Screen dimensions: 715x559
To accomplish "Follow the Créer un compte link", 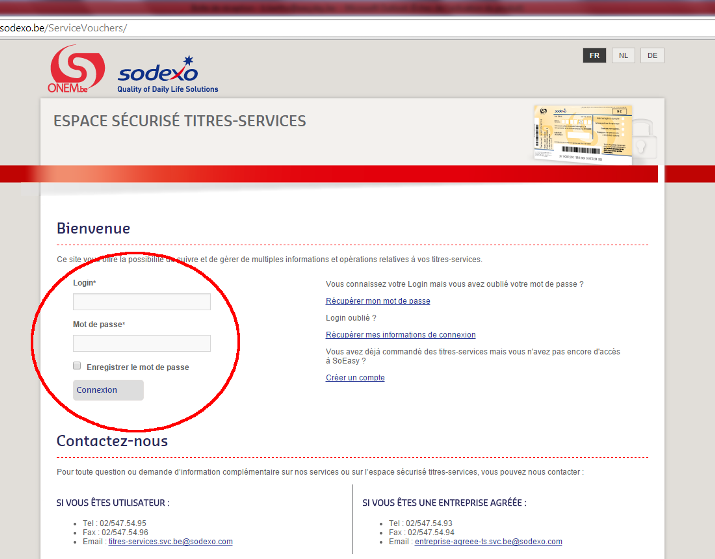I will click(x=355, y=378).
